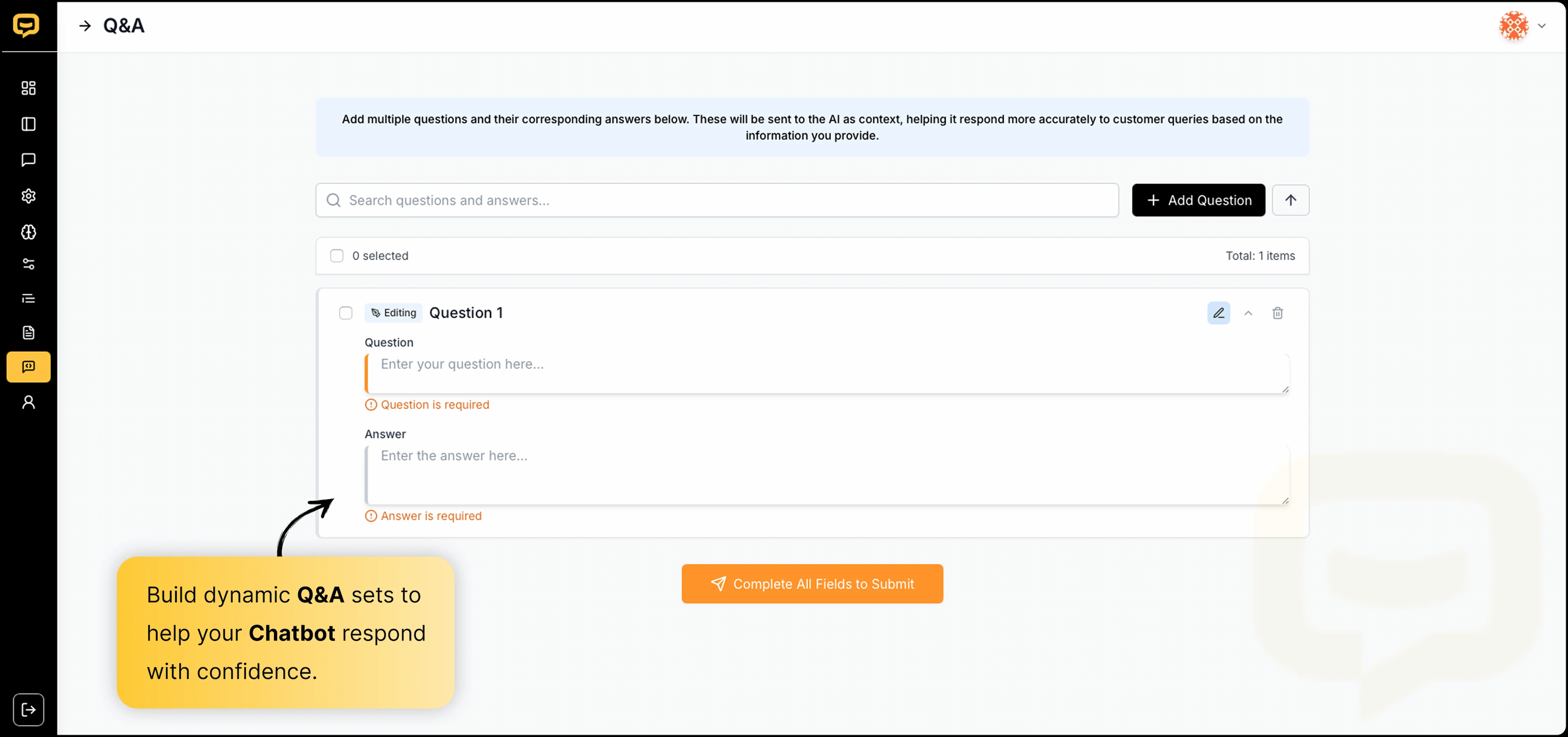Open the user profile icon in sidebar
Screen dimensions: 1568x737
(28, 402)
